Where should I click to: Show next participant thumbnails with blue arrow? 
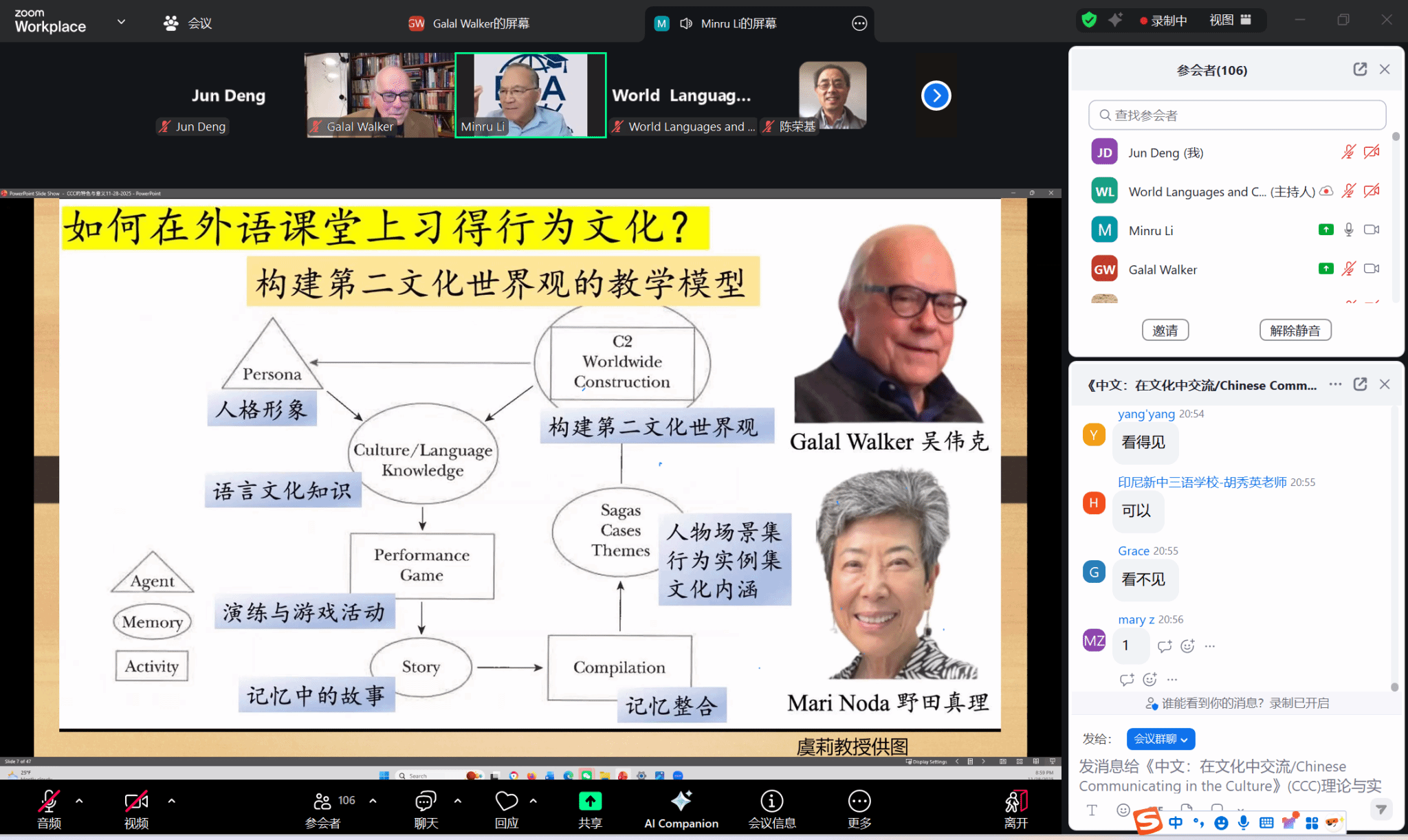pos(936,96)
